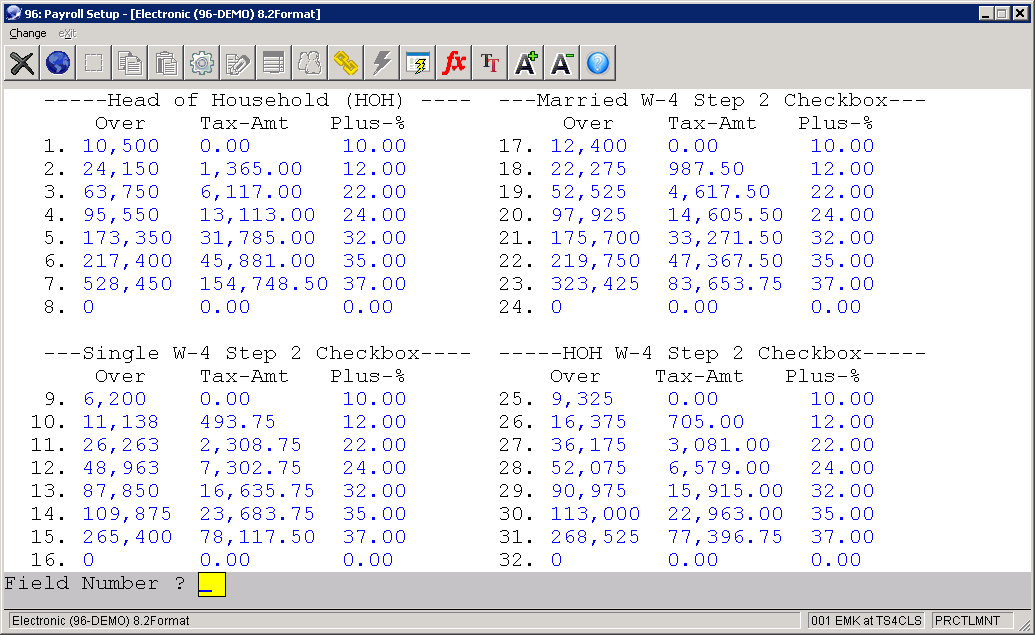Click Tax-Amt value 705.00 in row 26
The image size is (1035, 635).
click(x=706, y=422)
